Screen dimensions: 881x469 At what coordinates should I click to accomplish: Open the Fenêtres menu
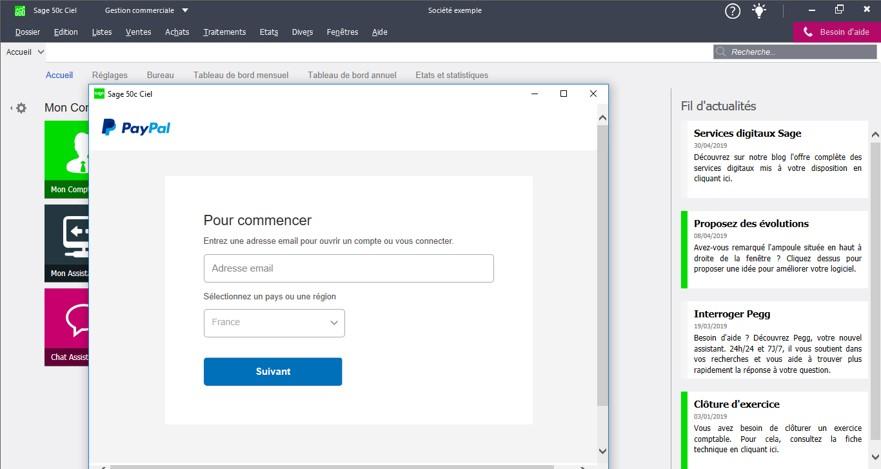click(x=342, y=32)
